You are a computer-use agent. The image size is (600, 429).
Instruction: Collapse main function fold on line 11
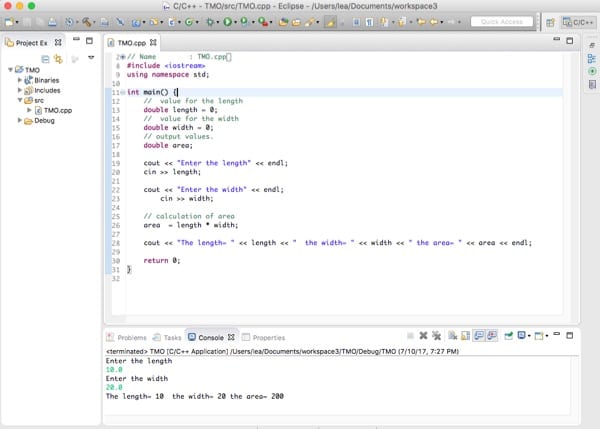123,92
